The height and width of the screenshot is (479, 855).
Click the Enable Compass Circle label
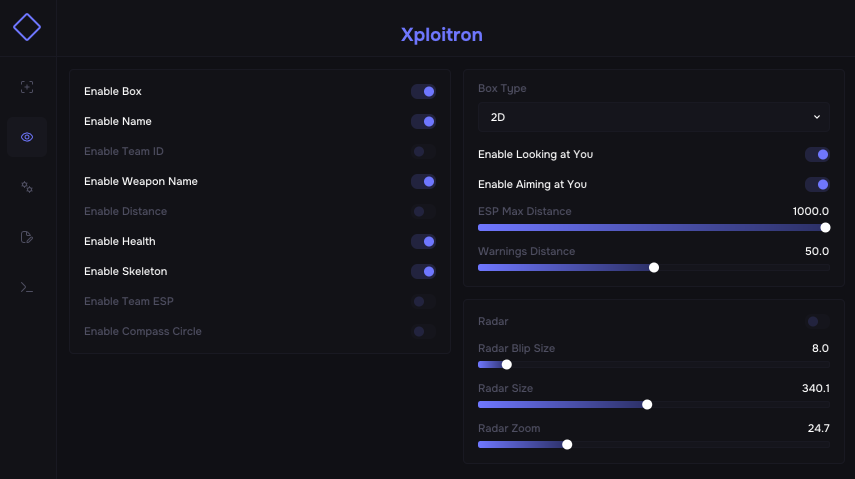click(143, 331)
